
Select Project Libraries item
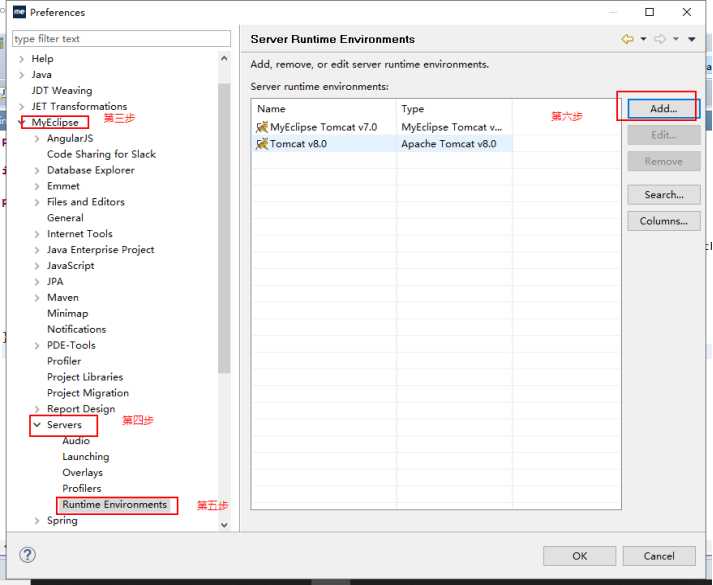[85, 377]
